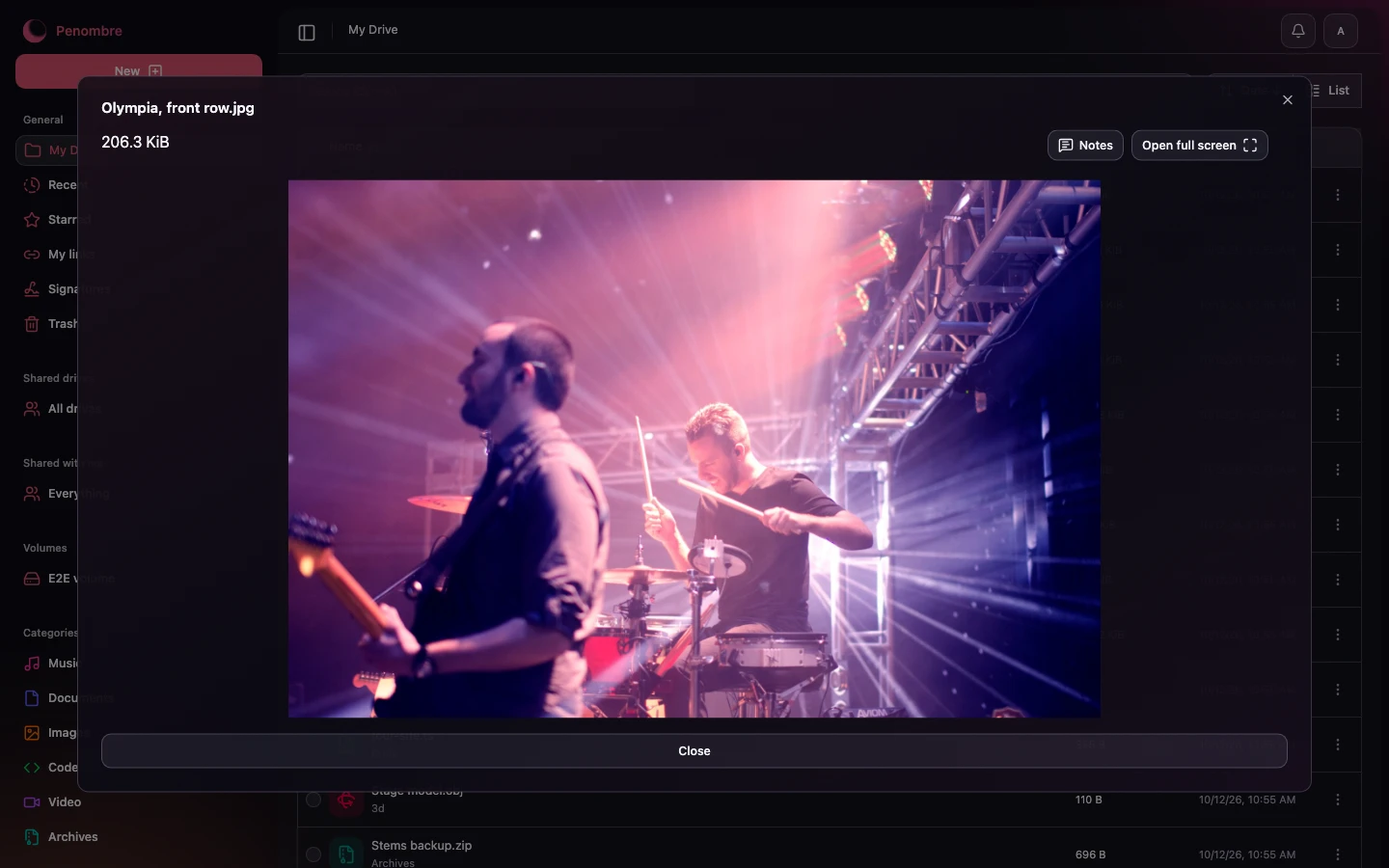Select the Stage model.obj row checkbox

[x=313, y=800]
